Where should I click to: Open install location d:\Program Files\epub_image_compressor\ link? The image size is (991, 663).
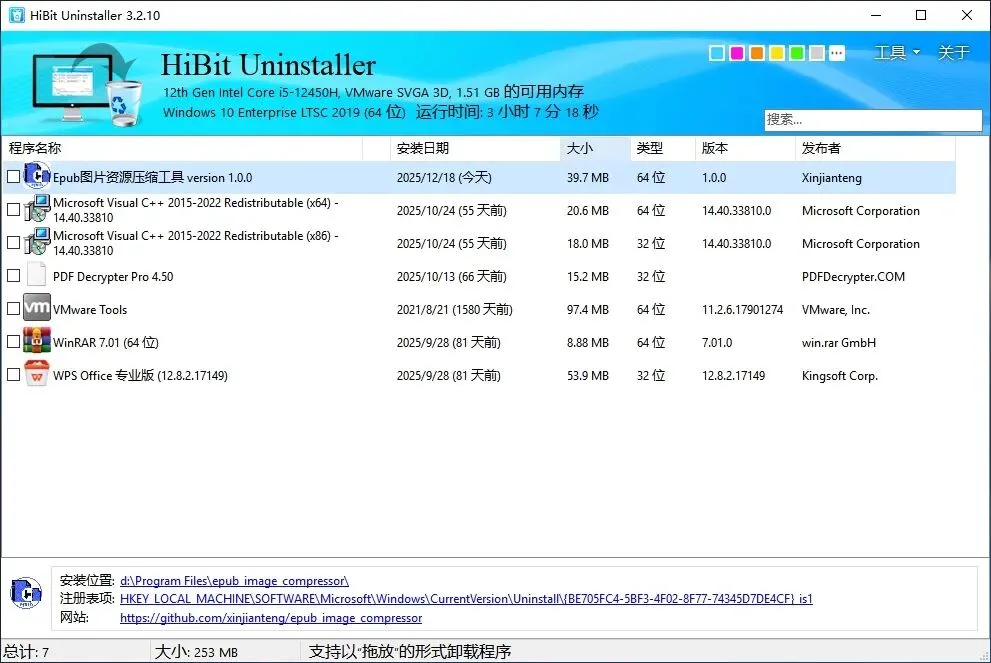point(234,581)
